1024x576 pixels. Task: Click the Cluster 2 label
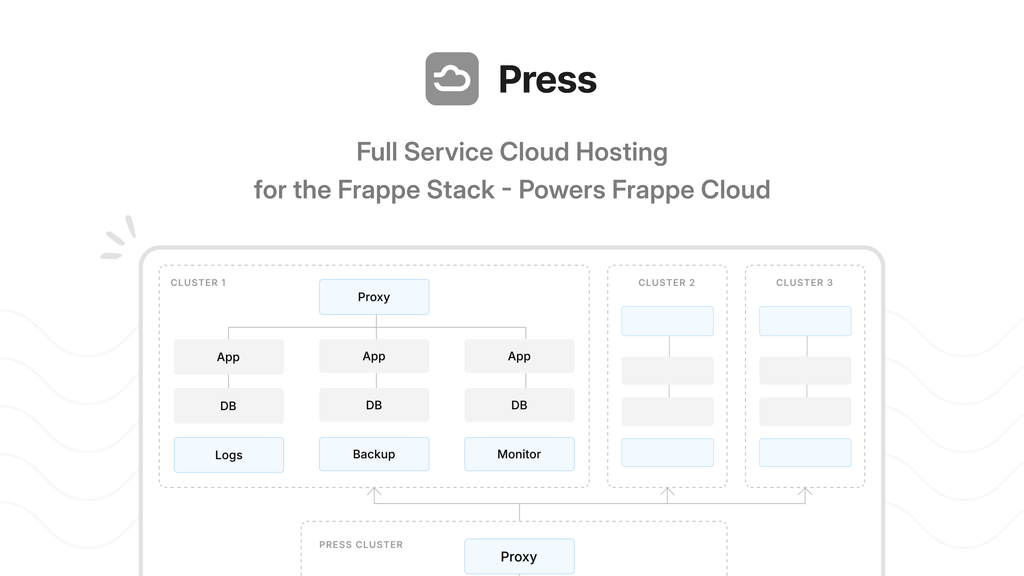click(667, 283)
